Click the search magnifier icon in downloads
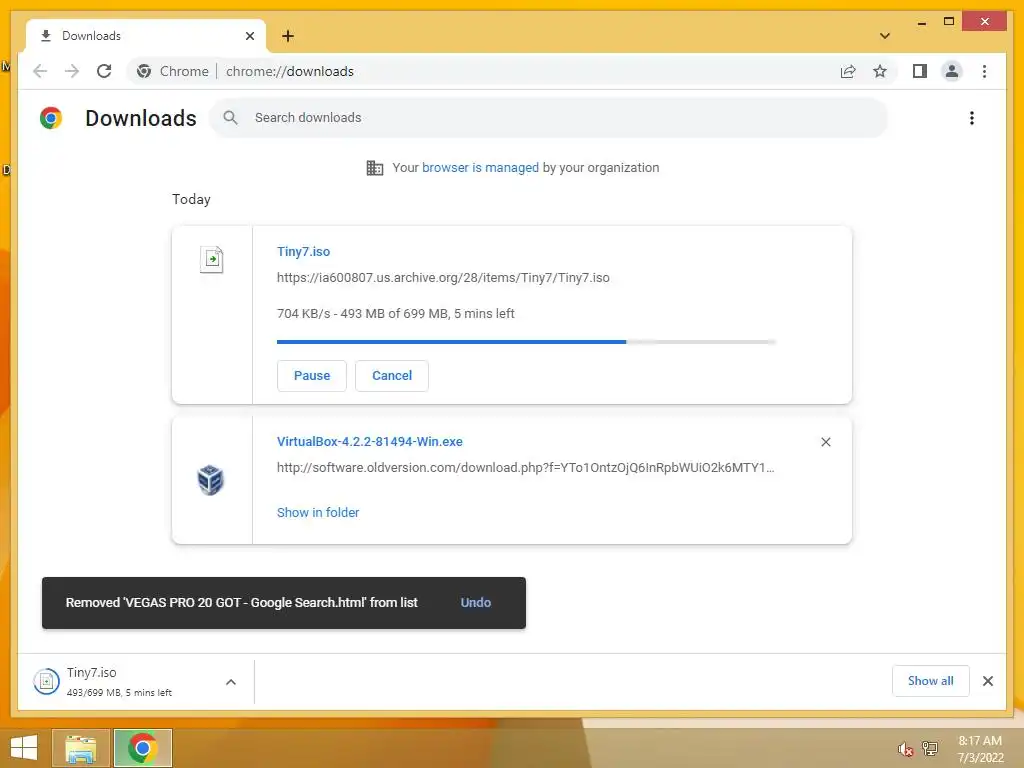The height and width of the screenshot is (768, 1024). point(231,118)
